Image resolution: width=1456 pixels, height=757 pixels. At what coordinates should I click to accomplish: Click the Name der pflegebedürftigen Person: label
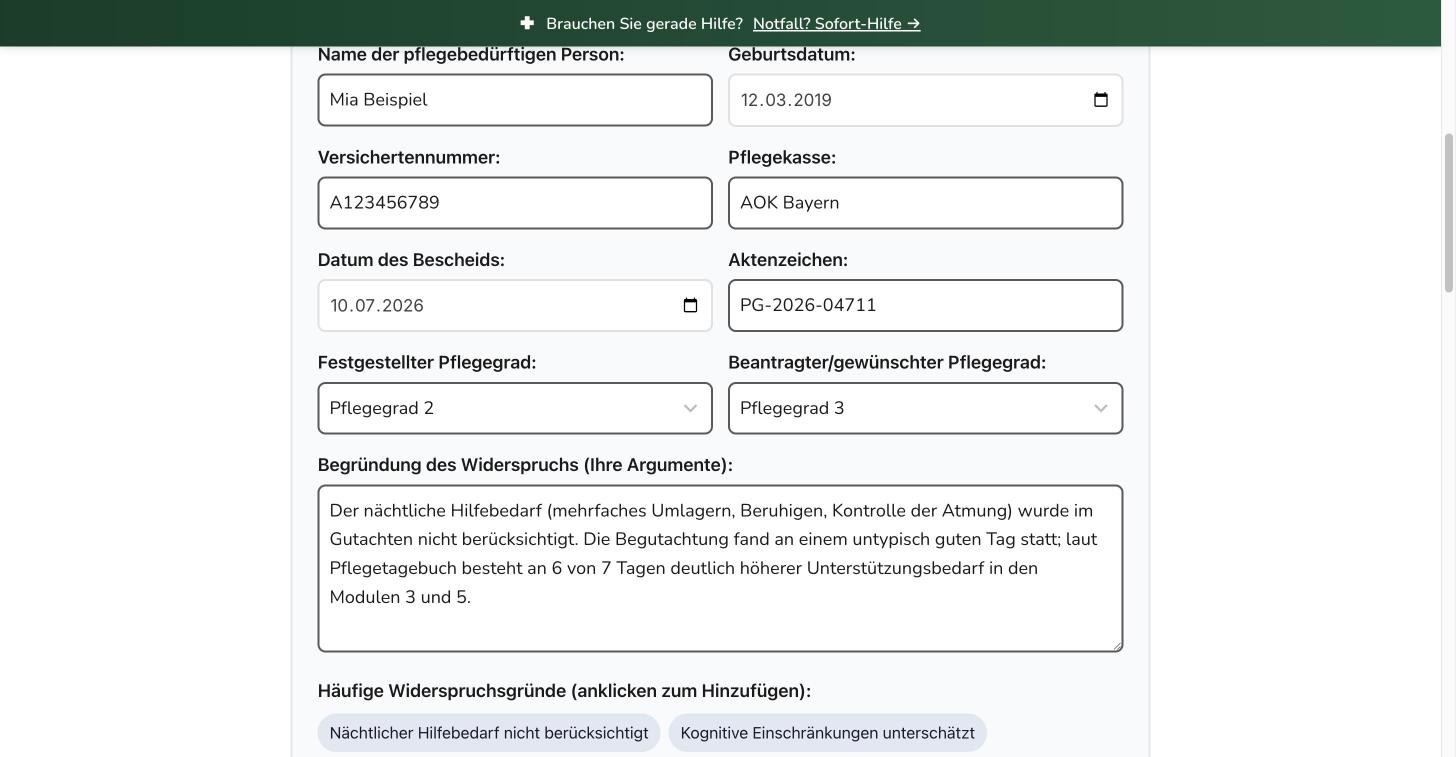click(x=471, y=54)
